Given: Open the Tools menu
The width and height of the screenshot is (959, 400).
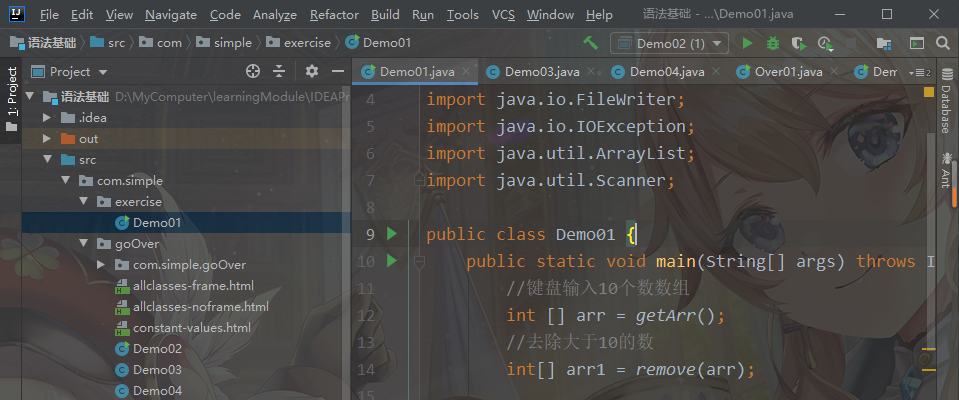Looking at the screenshot, I should pos(462,15).
